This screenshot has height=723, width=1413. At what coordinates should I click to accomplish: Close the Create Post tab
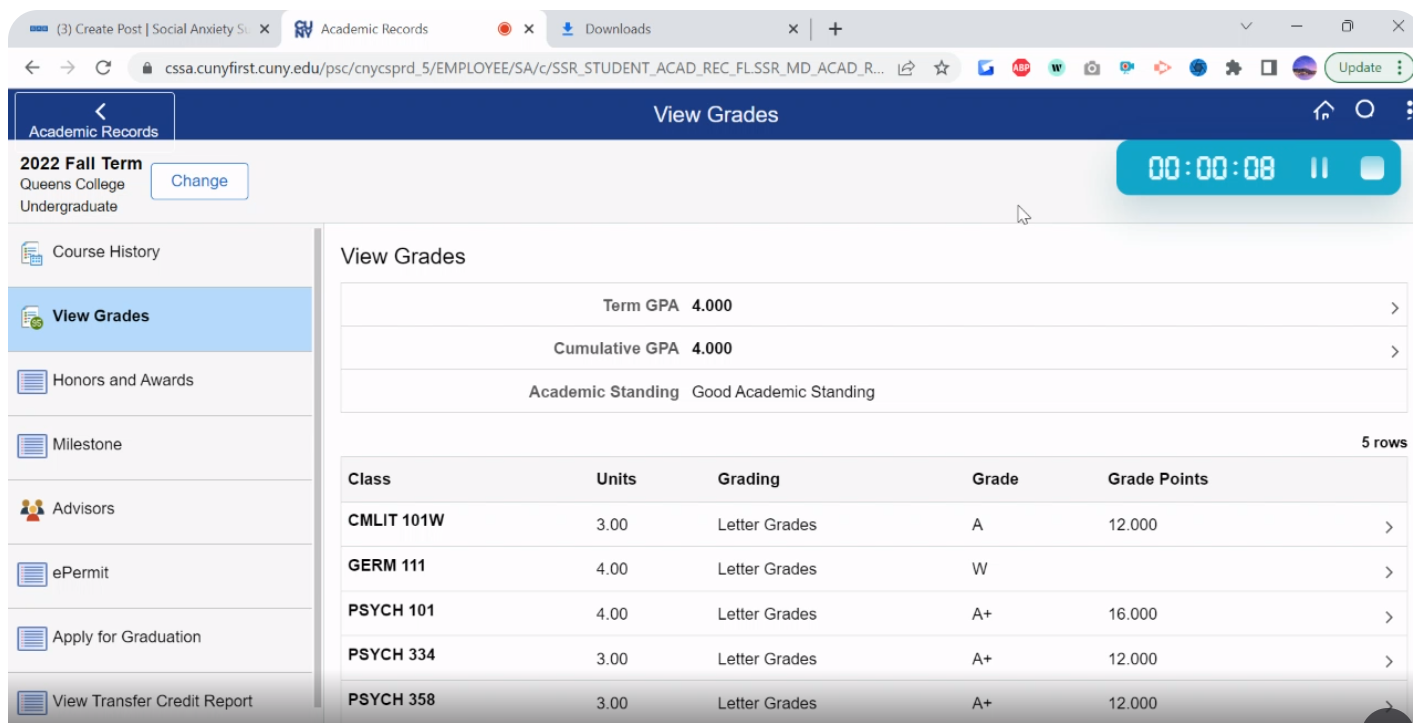(x=264, y=29)
